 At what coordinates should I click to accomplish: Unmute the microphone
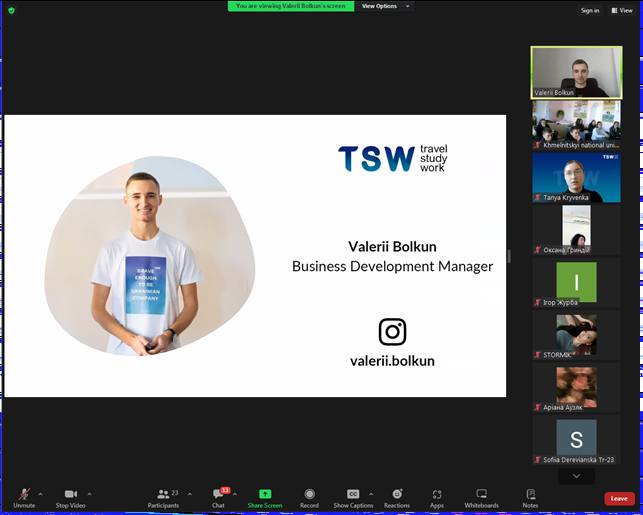24,497
